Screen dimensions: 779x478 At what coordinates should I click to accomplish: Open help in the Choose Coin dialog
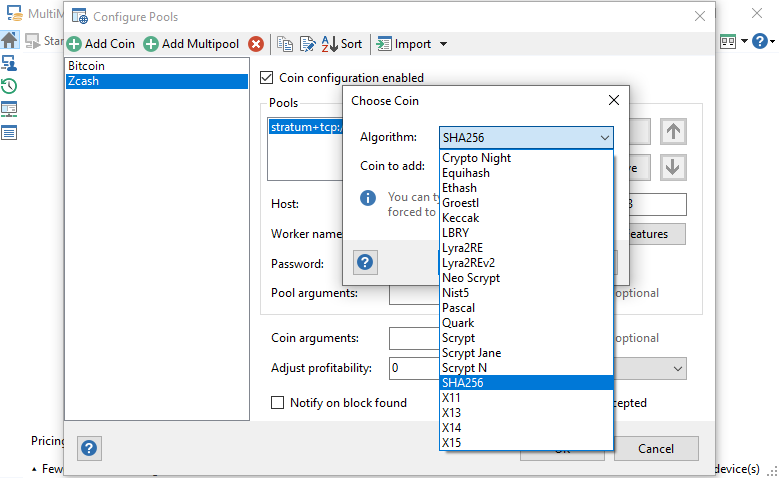click(x=366, y=262)
